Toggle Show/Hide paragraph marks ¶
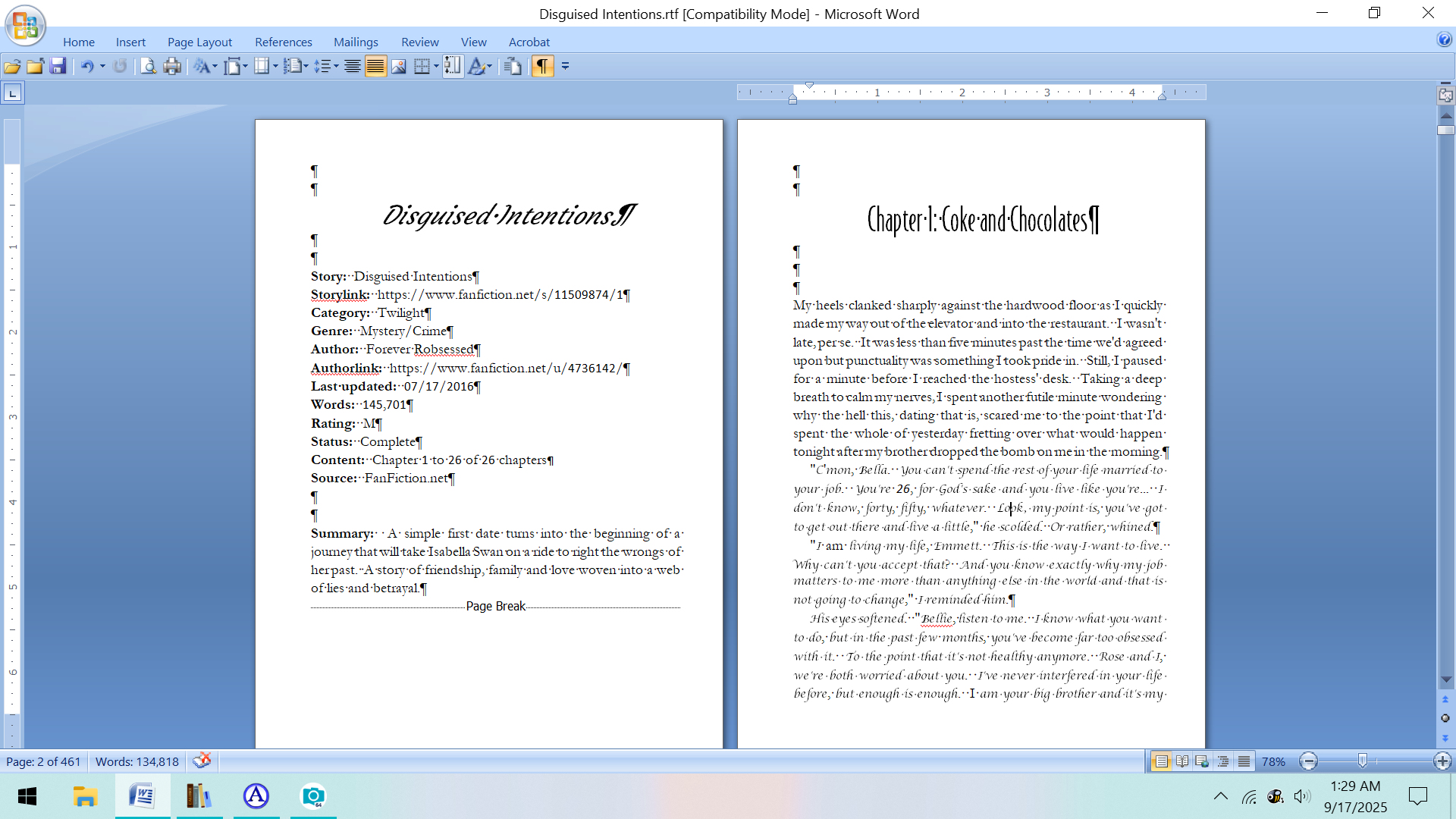The height and width of the screenshot is (819, 1456). (542, 67)
